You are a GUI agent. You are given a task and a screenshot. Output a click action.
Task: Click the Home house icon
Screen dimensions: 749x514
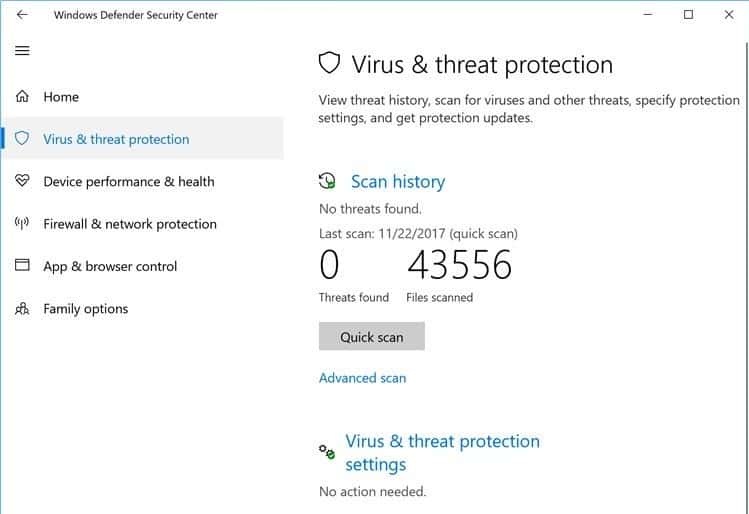[22, 96]
